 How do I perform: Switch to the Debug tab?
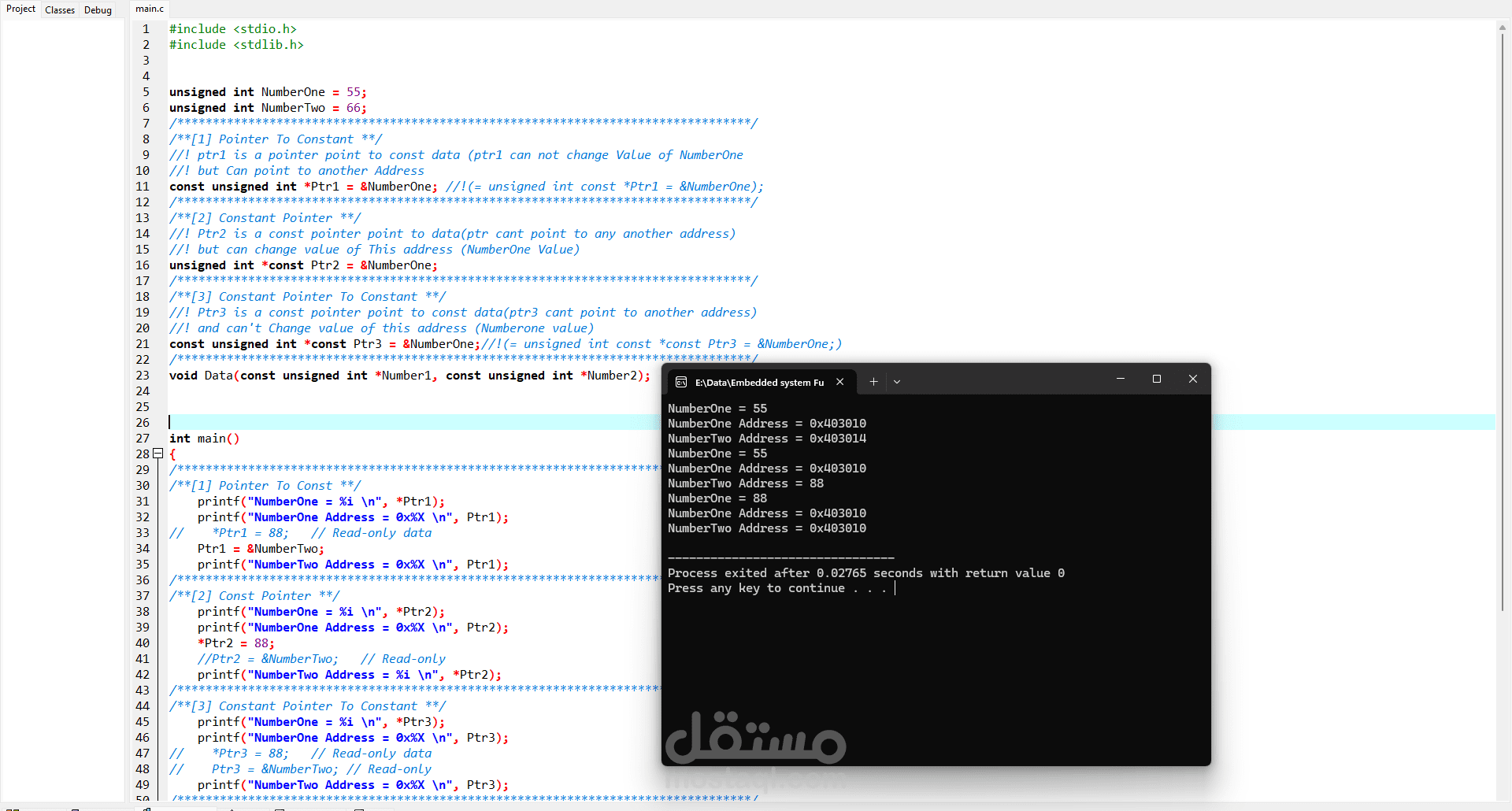click(x=97, y=9)
